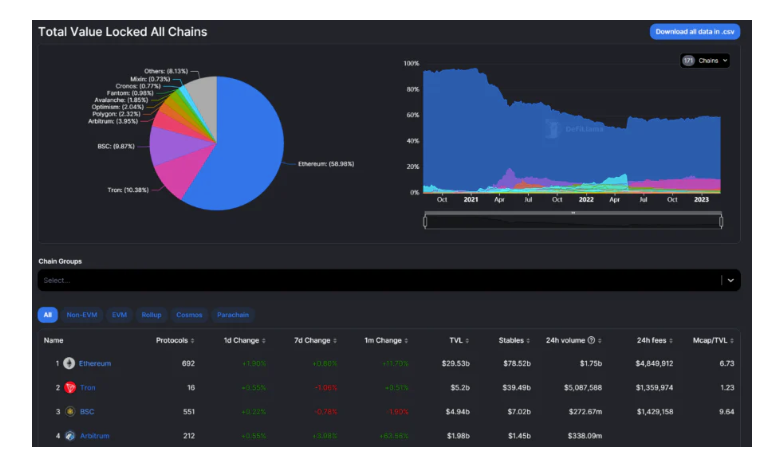779x468 pixels.
Task: Click Ethereum 24h fees $4,849,912
Action: tap(654, 363)
